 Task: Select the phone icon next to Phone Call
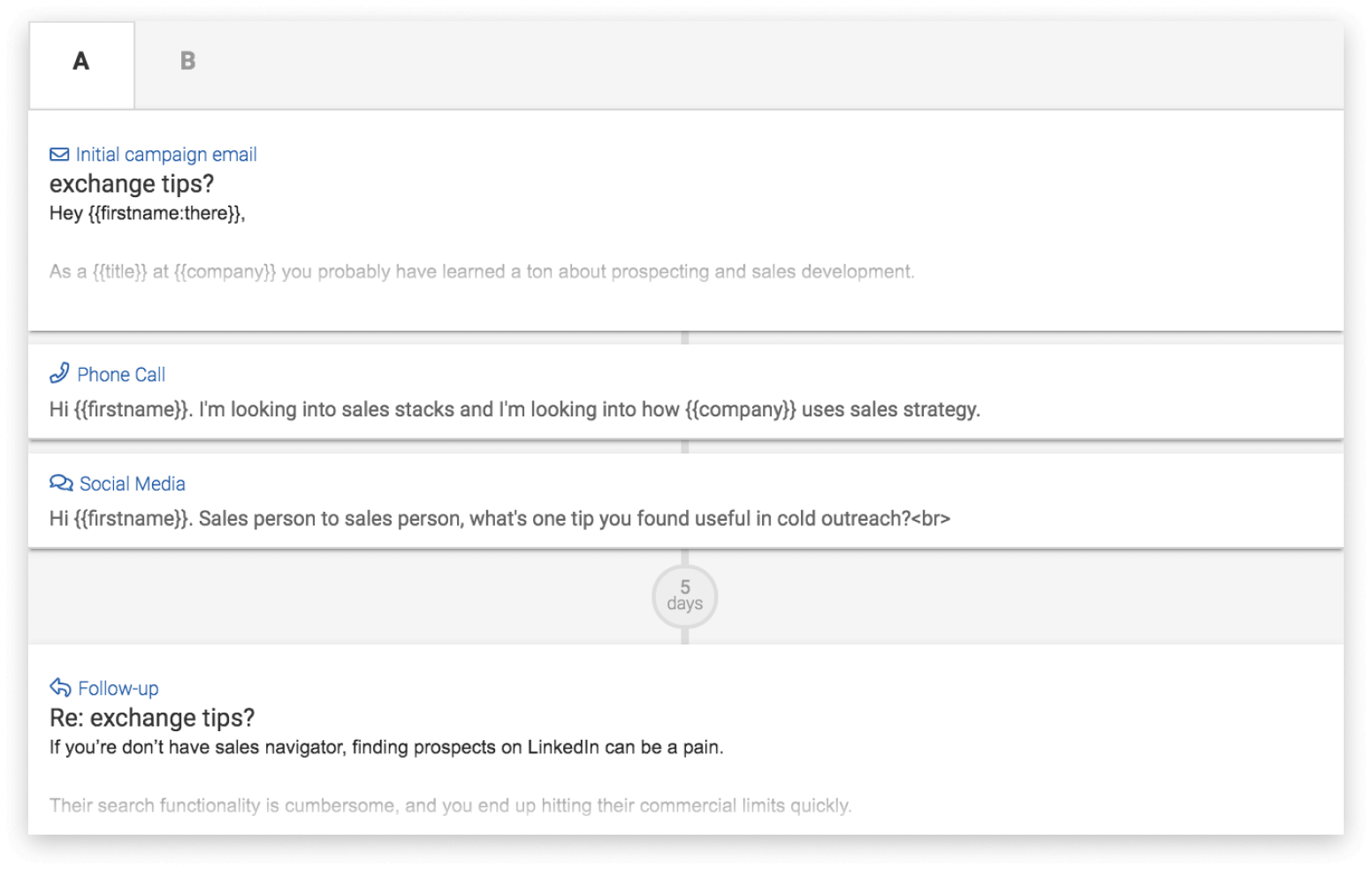59,374
